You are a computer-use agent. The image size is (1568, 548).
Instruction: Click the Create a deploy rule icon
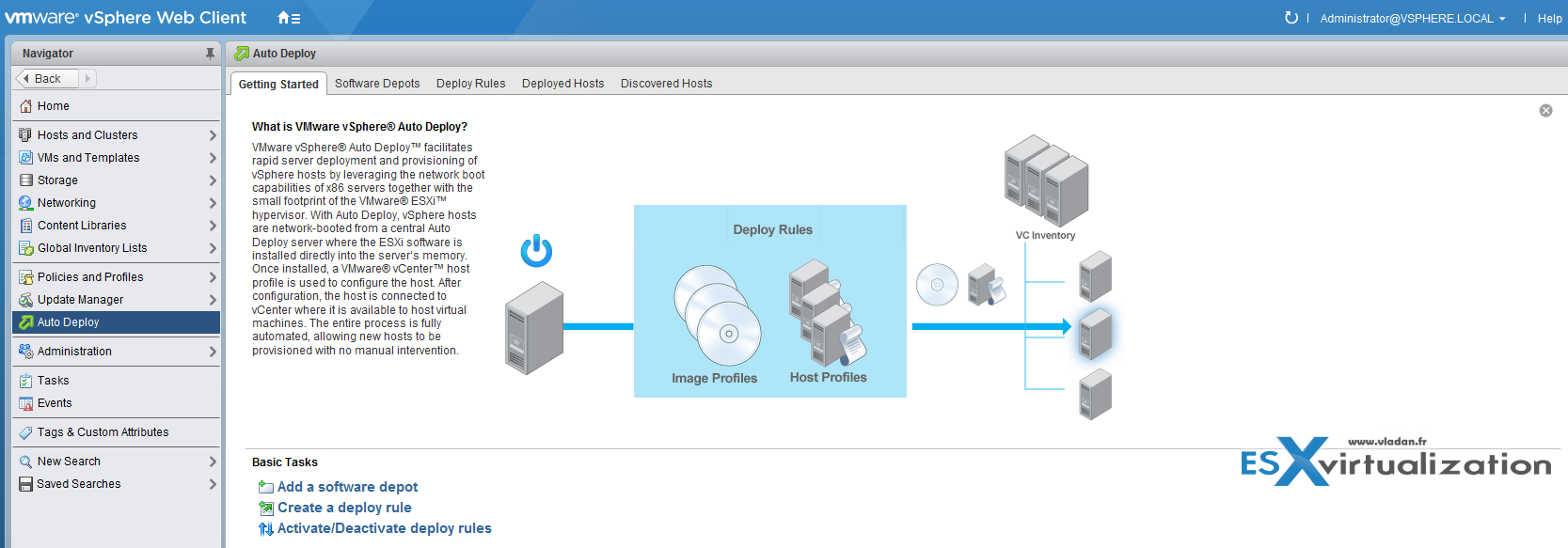(x=266, y=508)
